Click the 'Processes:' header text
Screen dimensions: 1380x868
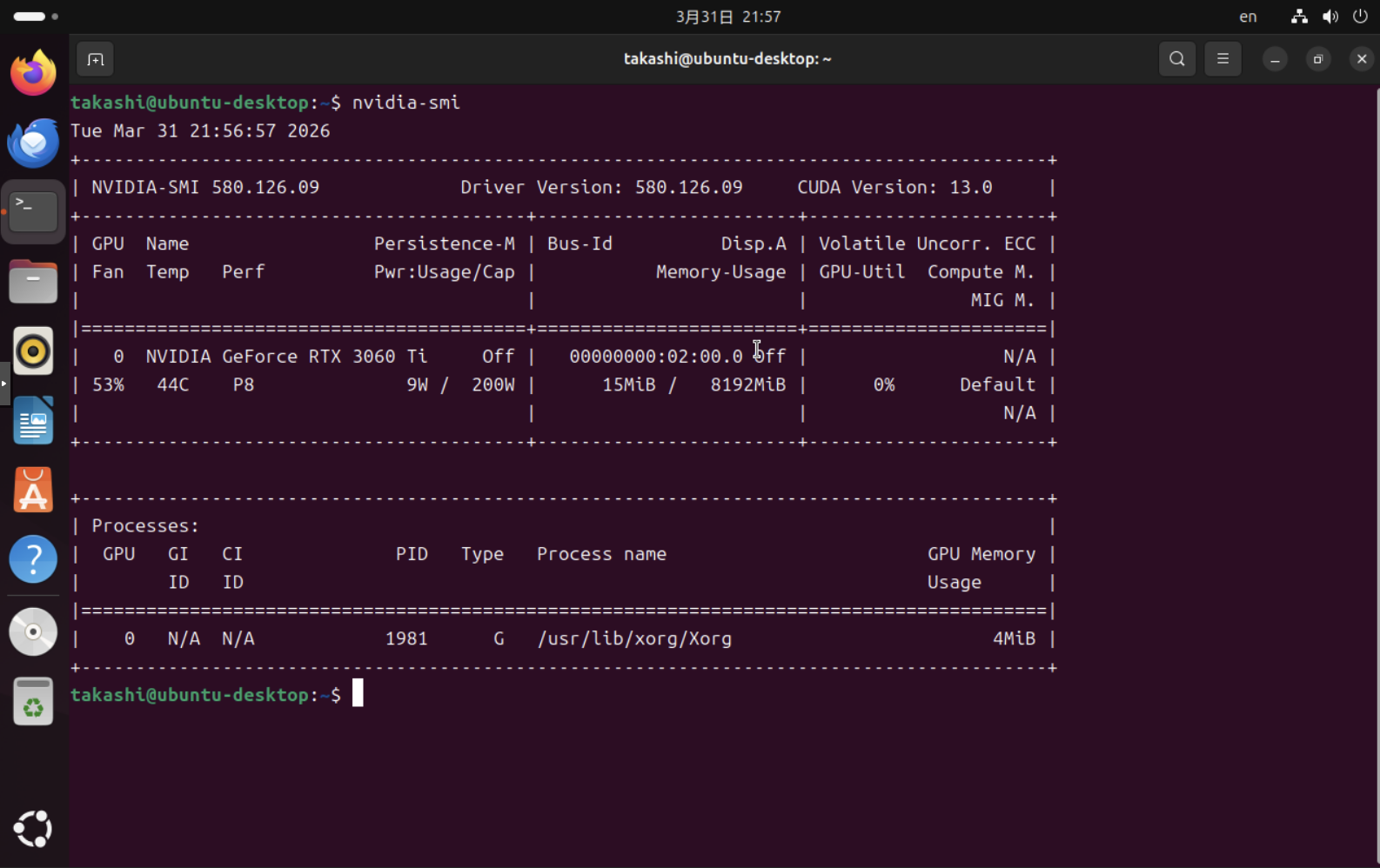click(145, 526)
